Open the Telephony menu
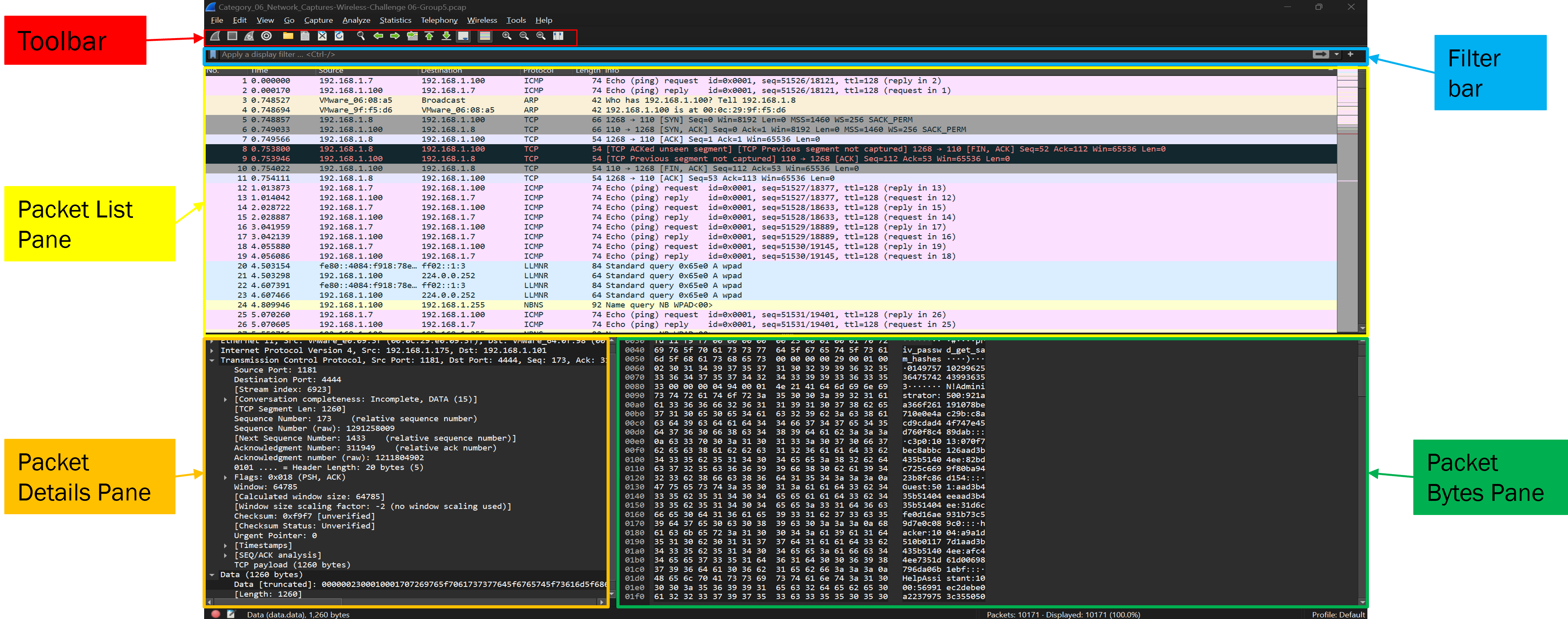Screen dimensions: 1568x619 tap(439, 21)
